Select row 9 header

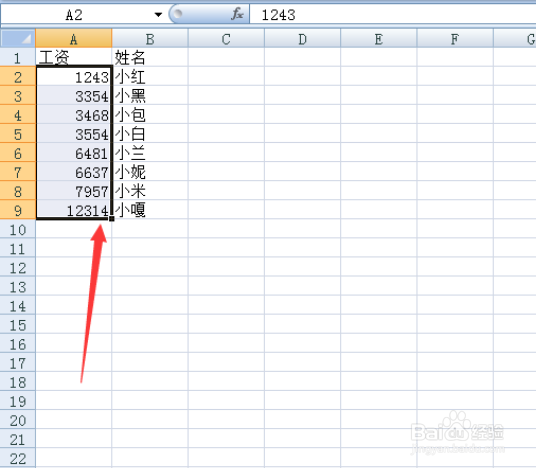click(x=18, y=210)
